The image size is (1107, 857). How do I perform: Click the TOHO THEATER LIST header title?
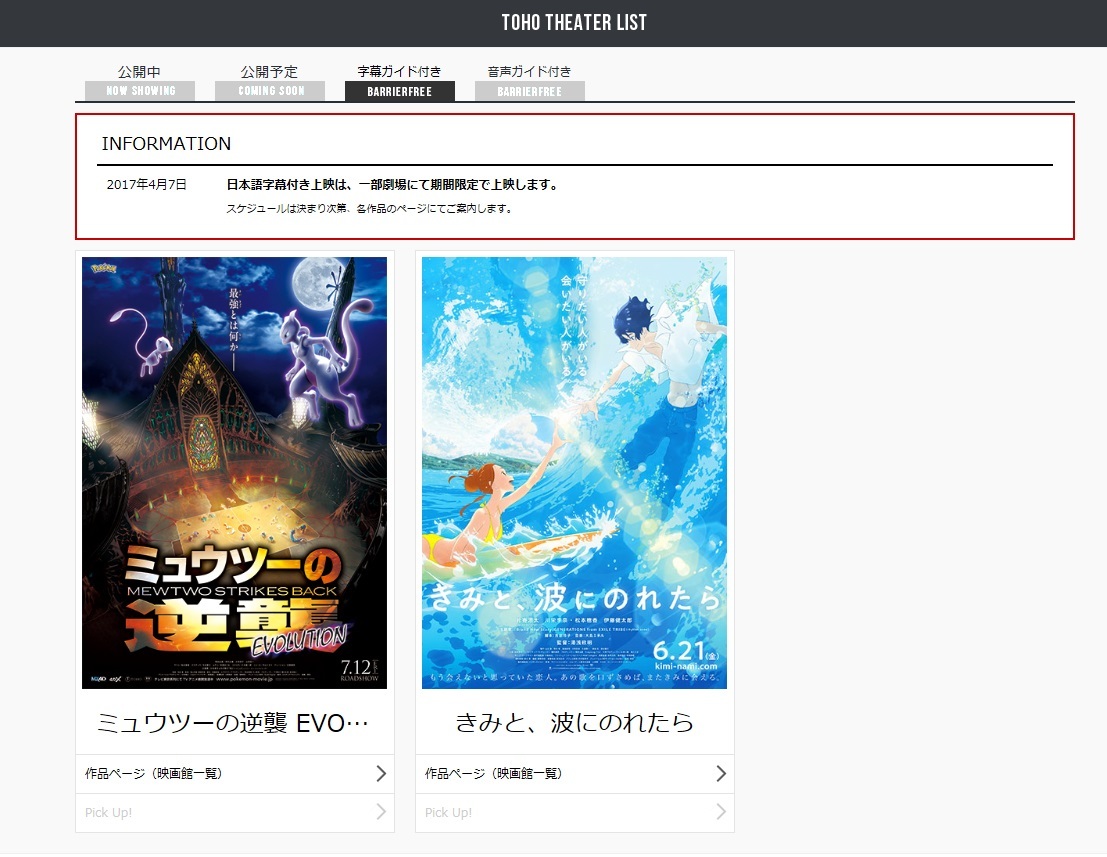coord(574,23)
